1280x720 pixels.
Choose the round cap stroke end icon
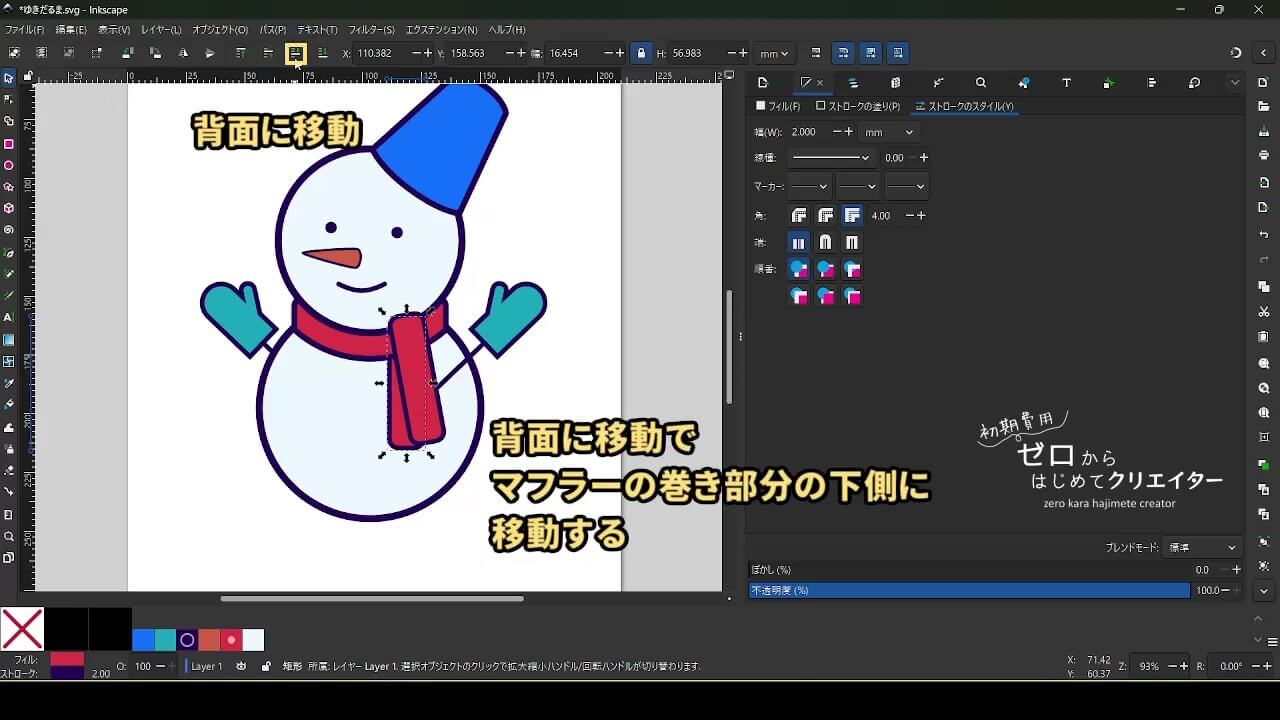pos(825,243)
